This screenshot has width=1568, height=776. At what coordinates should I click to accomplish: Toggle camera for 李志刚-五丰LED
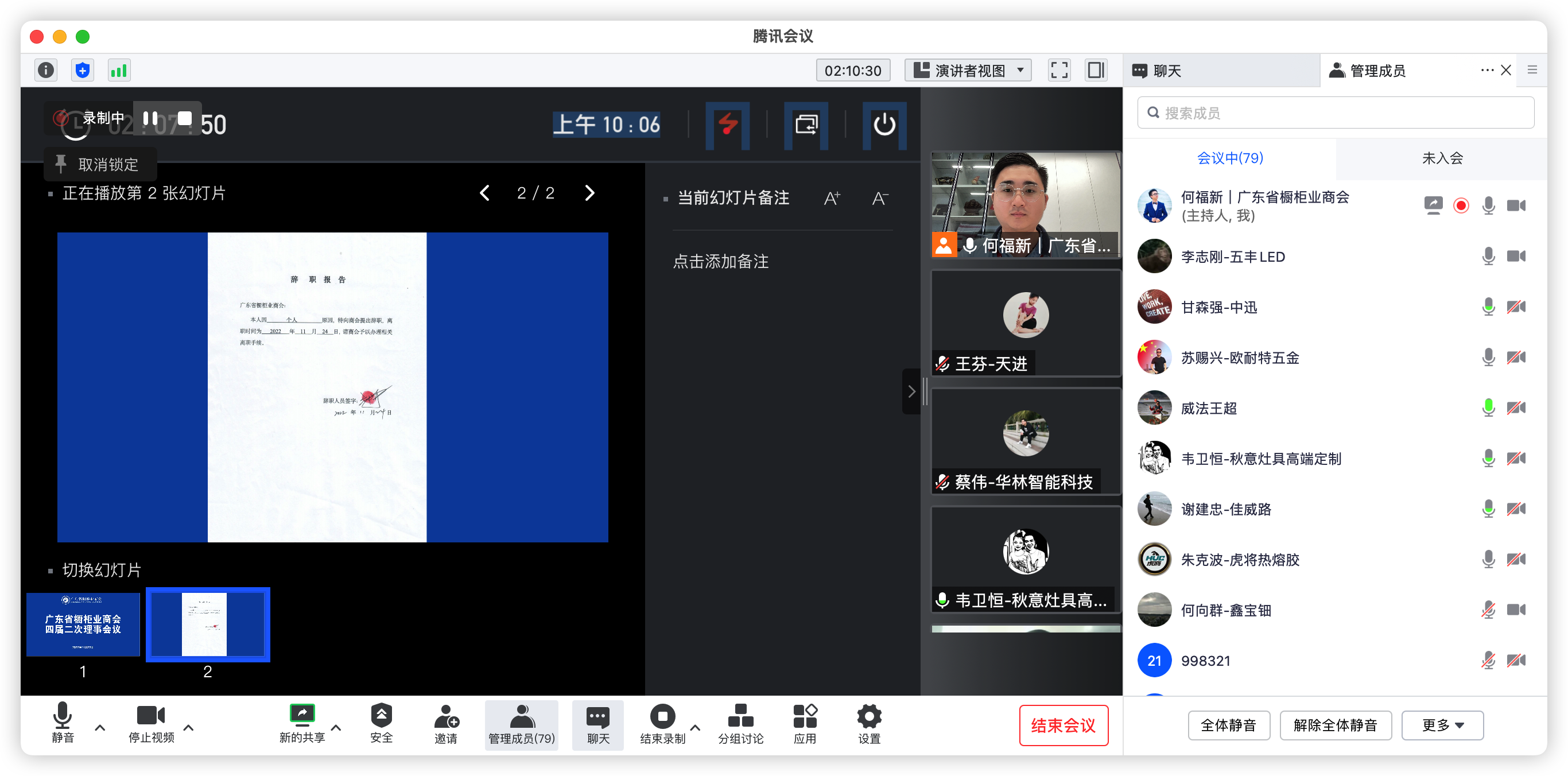tap(1516, 257)
